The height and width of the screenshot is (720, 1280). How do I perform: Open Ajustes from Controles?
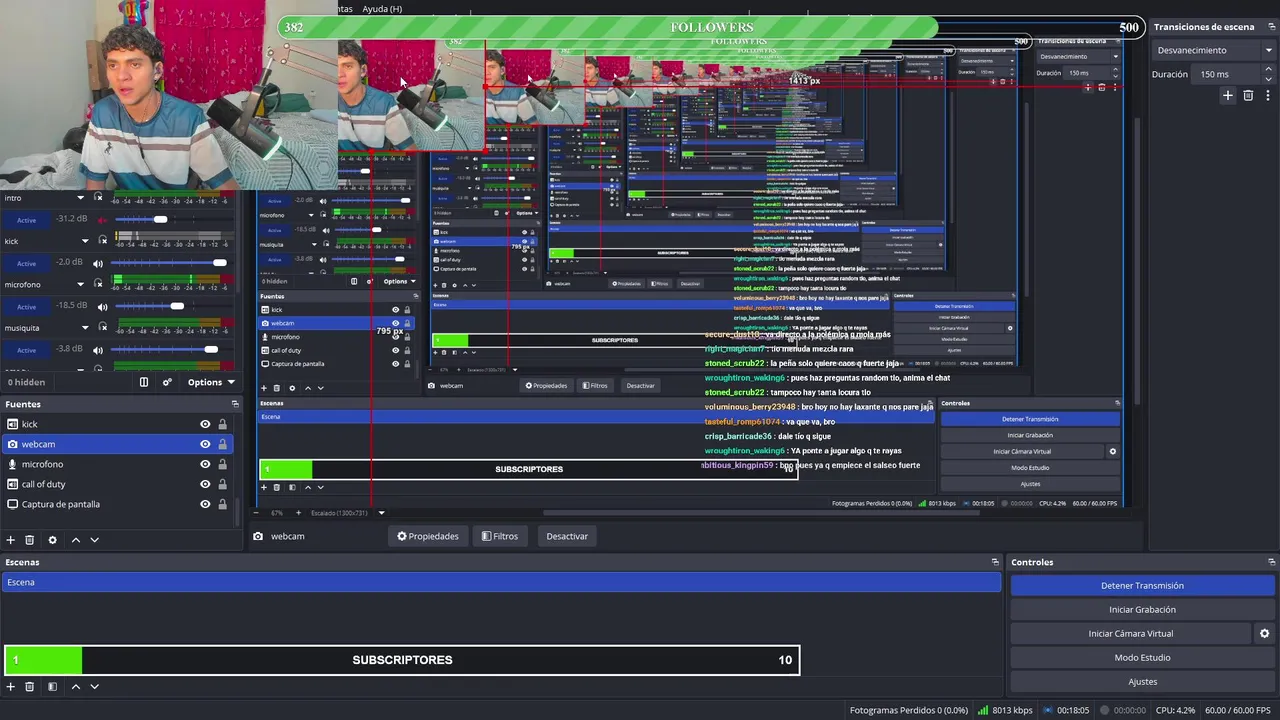click(1142, 681)
